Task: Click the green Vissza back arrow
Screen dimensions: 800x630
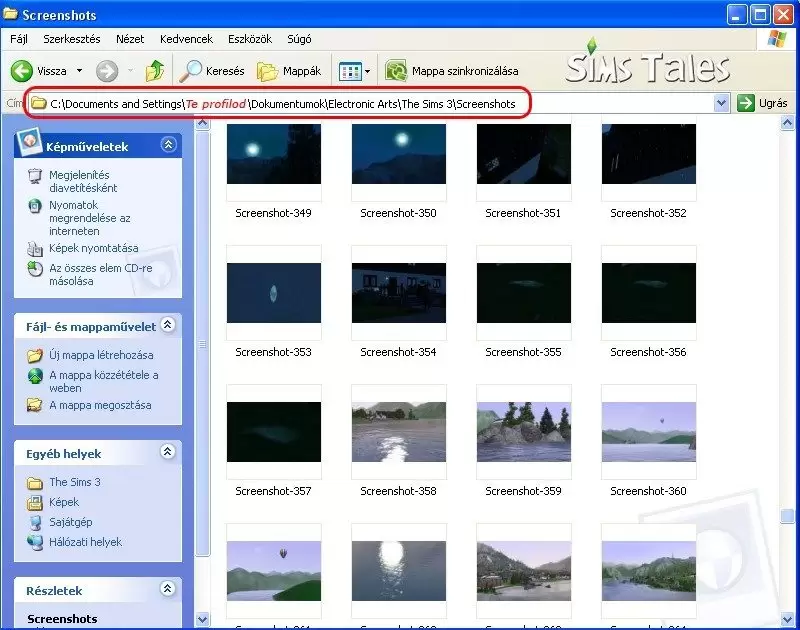Action: point(22,71)
